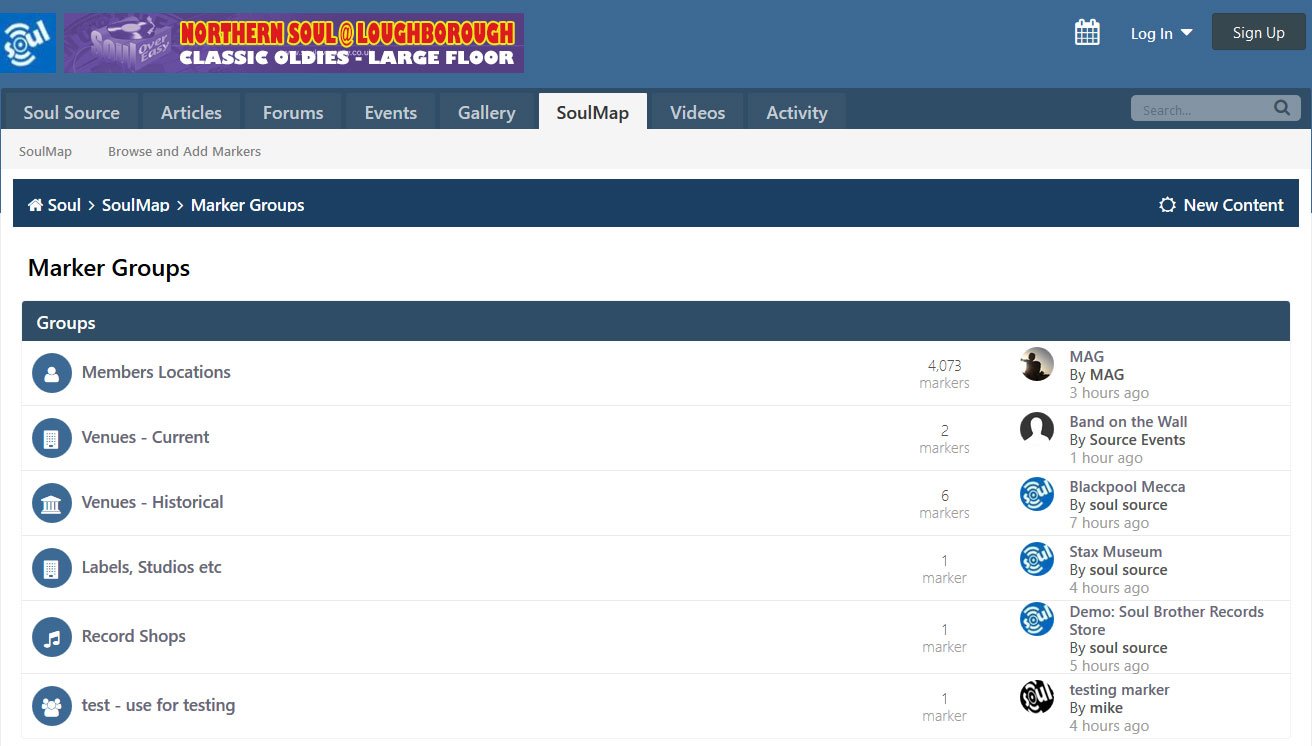Click the home icon in breadcrumb
The image size is (1312, 746).
pos(35,205)
